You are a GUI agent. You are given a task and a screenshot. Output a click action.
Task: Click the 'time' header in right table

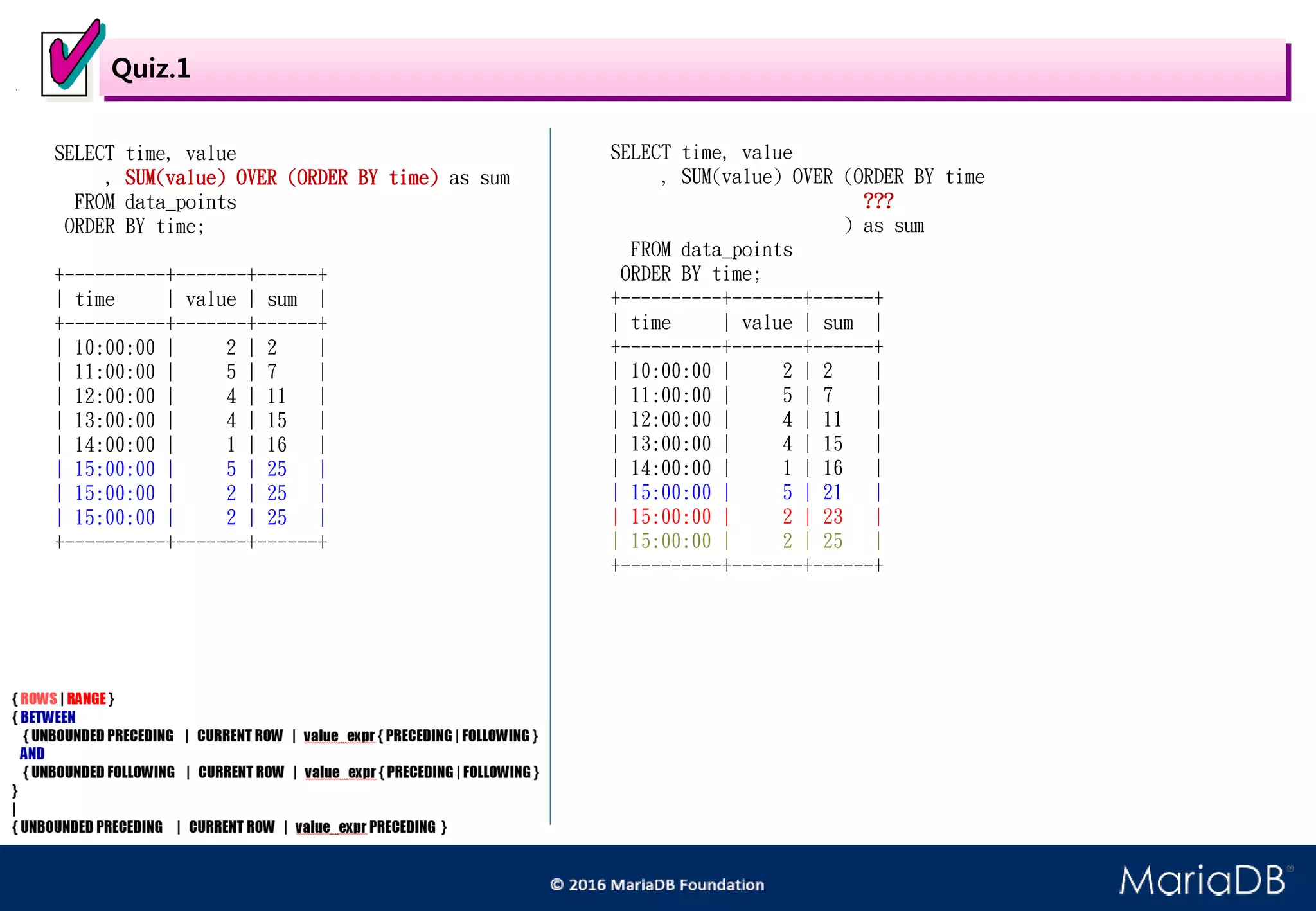(x=651, y=323)
